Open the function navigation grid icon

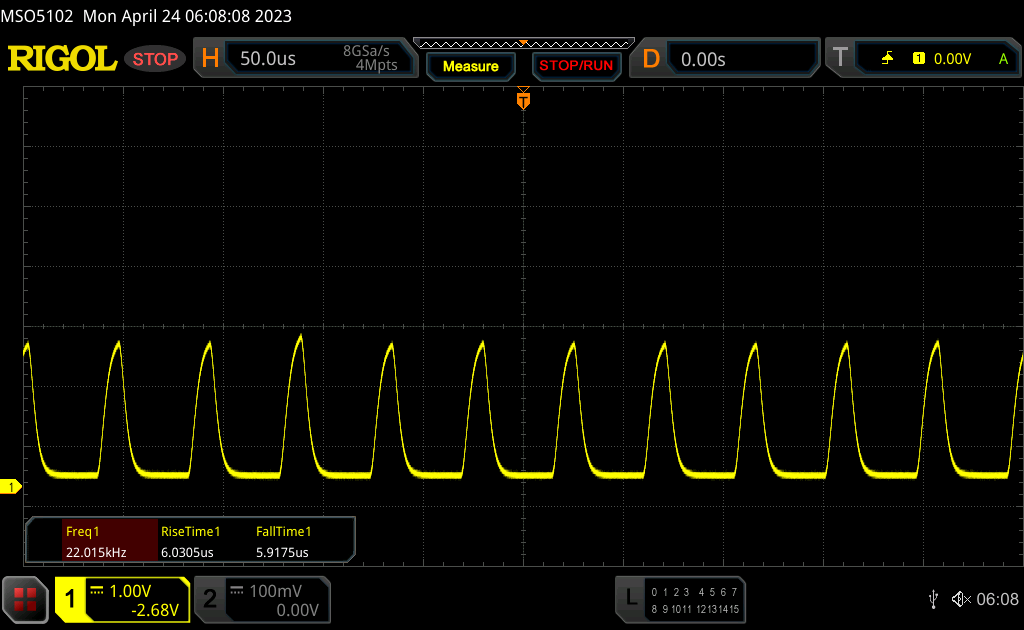click(25, 599)
